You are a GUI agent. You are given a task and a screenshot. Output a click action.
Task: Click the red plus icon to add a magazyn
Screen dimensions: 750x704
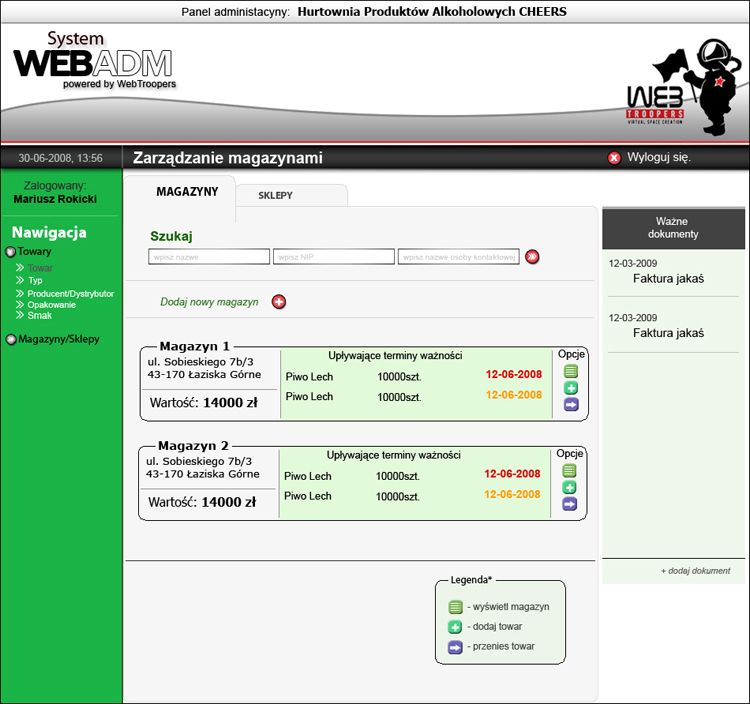coord(279,302)
